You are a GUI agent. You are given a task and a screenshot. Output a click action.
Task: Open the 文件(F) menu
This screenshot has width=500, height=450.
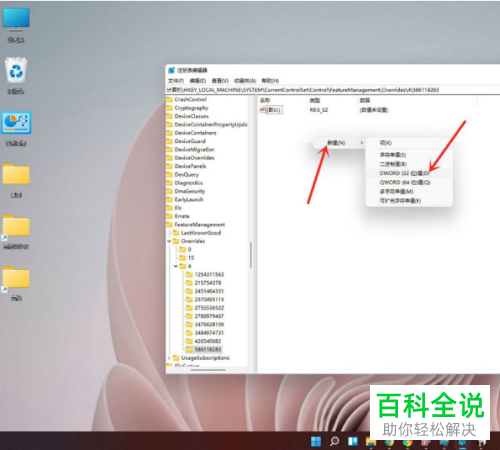coord(176,81)
